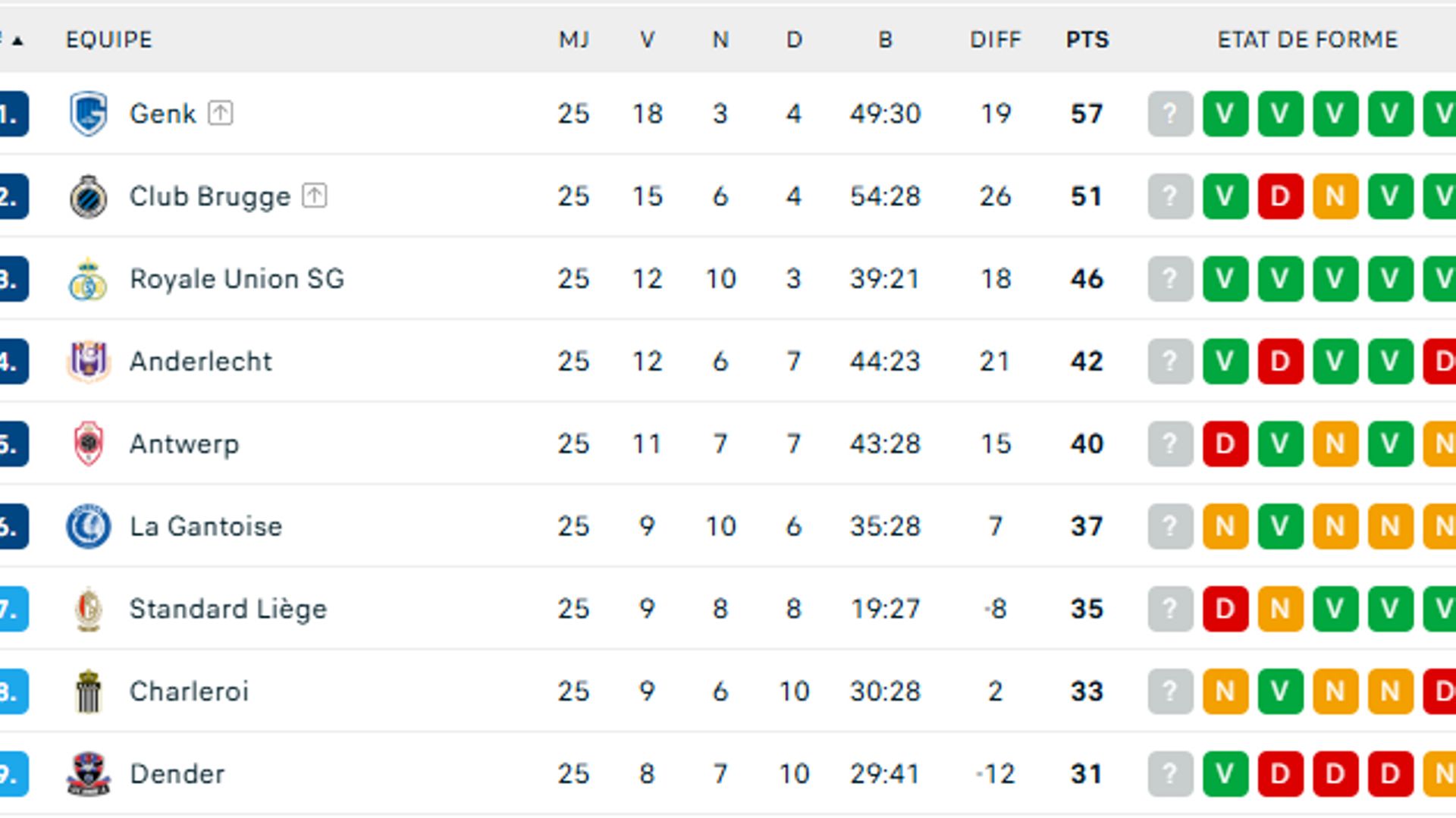The height and width of the screenshot is (818, 1456).
Task: Open the question mark indicator in Dender's row
Action: click(x=1169, y=774)
